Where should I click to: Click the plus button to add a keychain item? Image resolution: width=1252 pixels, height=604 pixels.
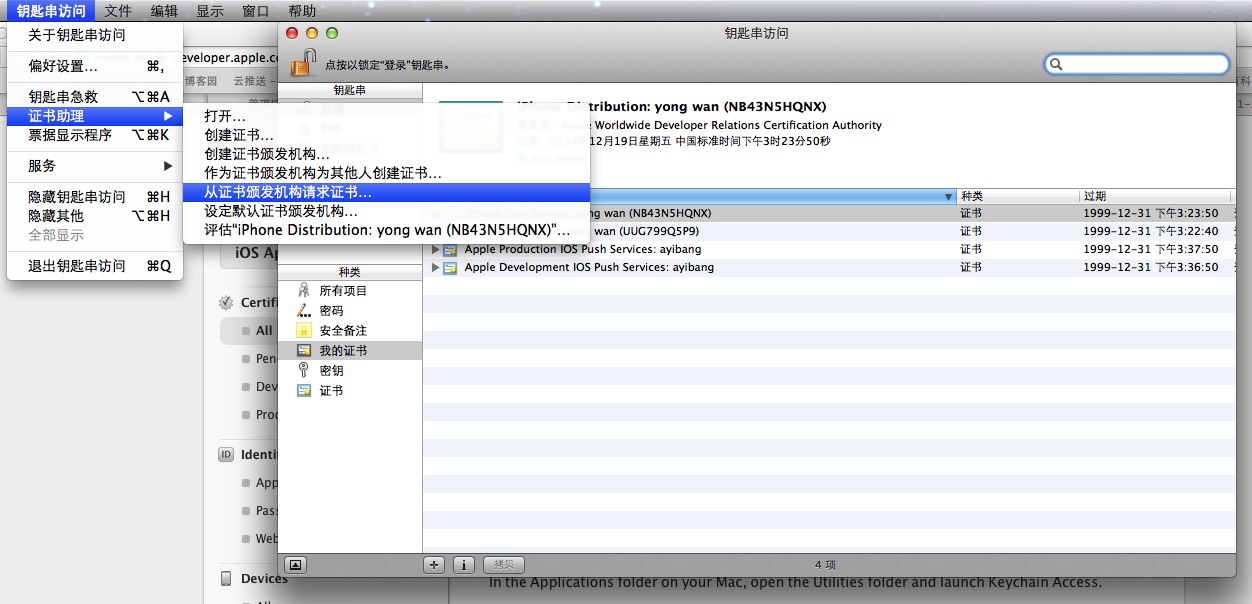[x=434, y=564]
